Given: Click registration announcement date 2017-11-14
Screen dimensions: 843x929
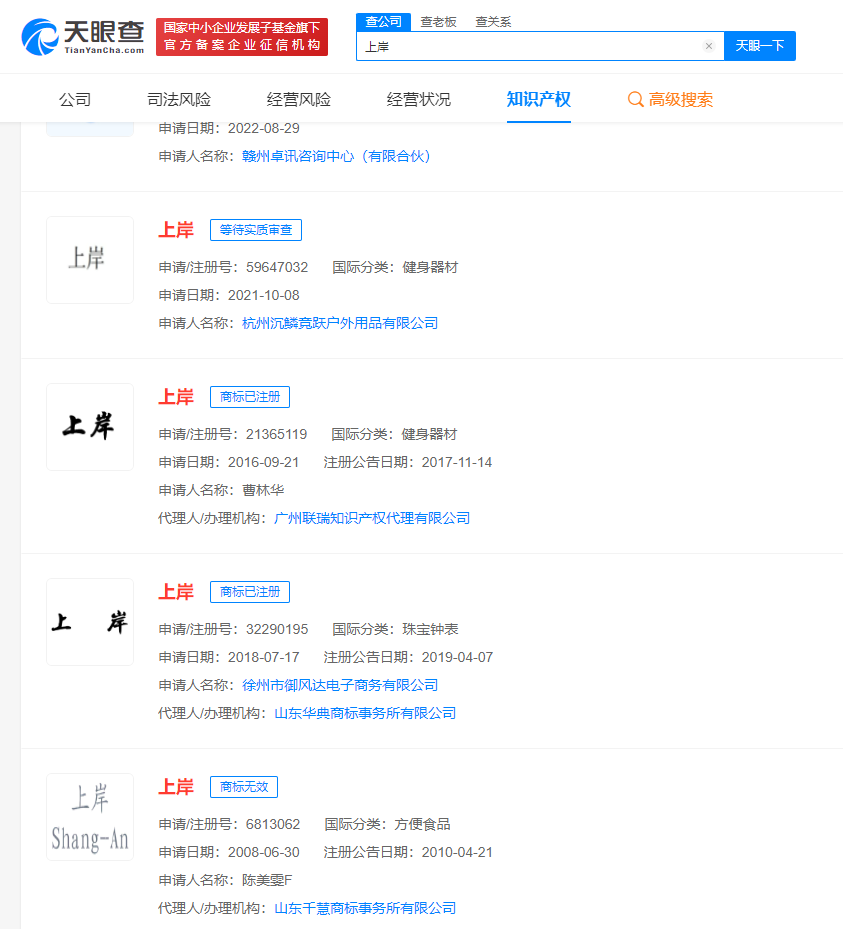Looking at the screenshot, I should (457, 463).
